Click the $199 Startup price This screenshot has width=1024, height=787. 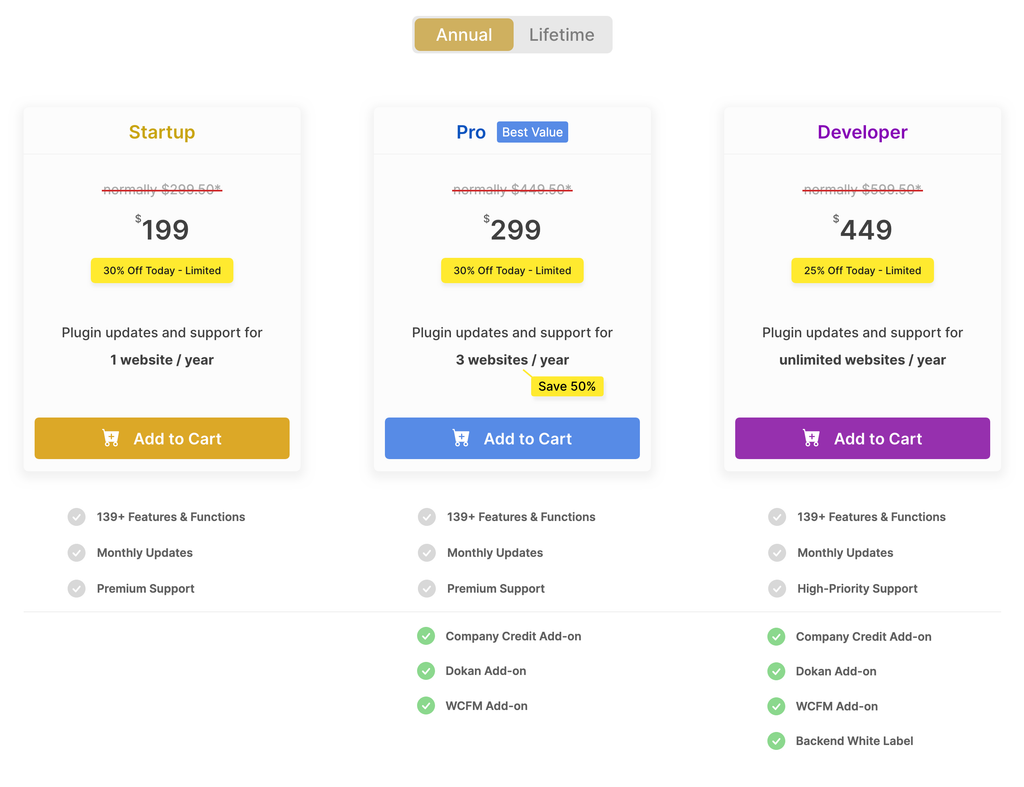pos(162,229)
